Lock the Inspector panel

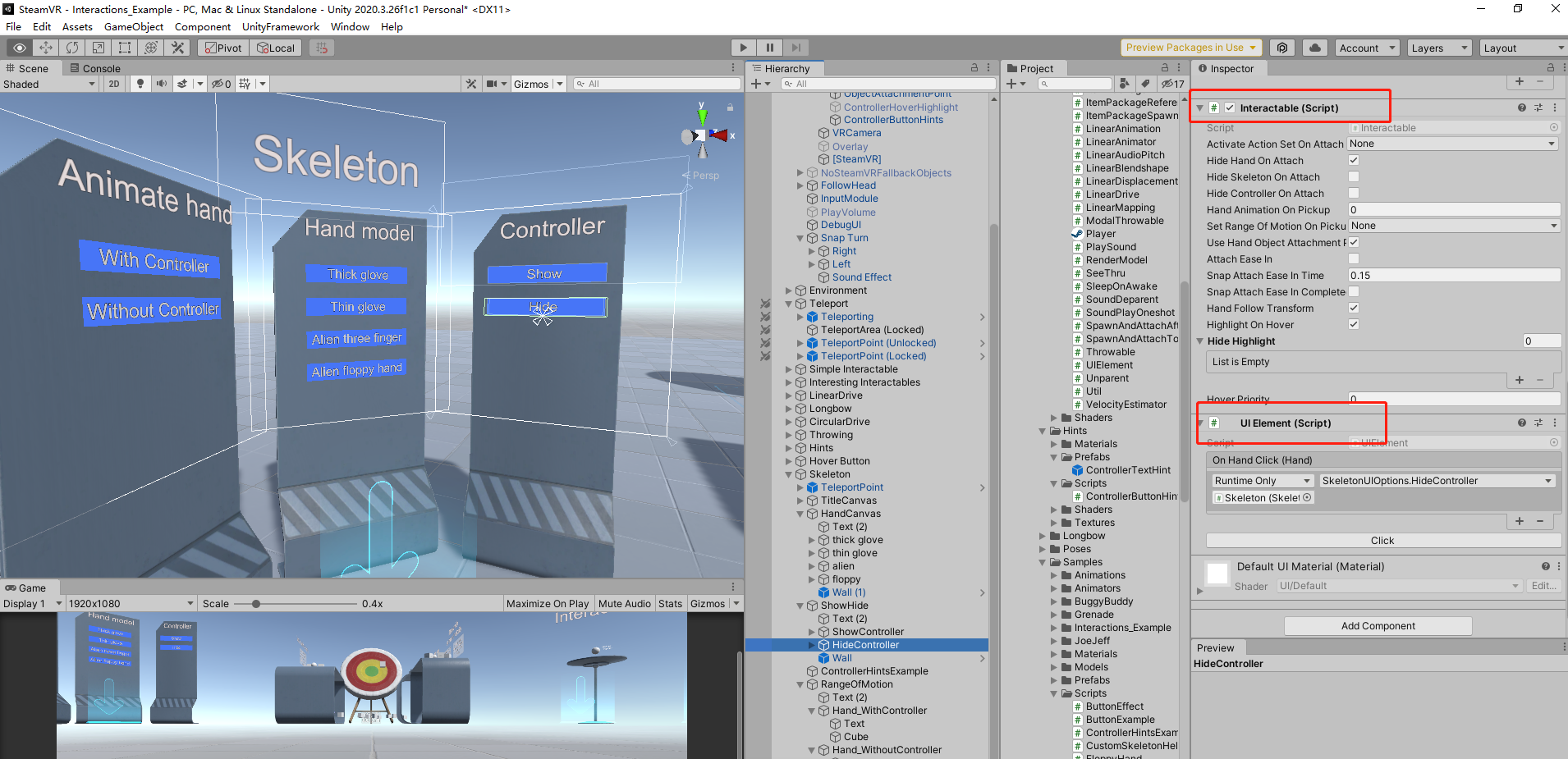pos(1551,68)
